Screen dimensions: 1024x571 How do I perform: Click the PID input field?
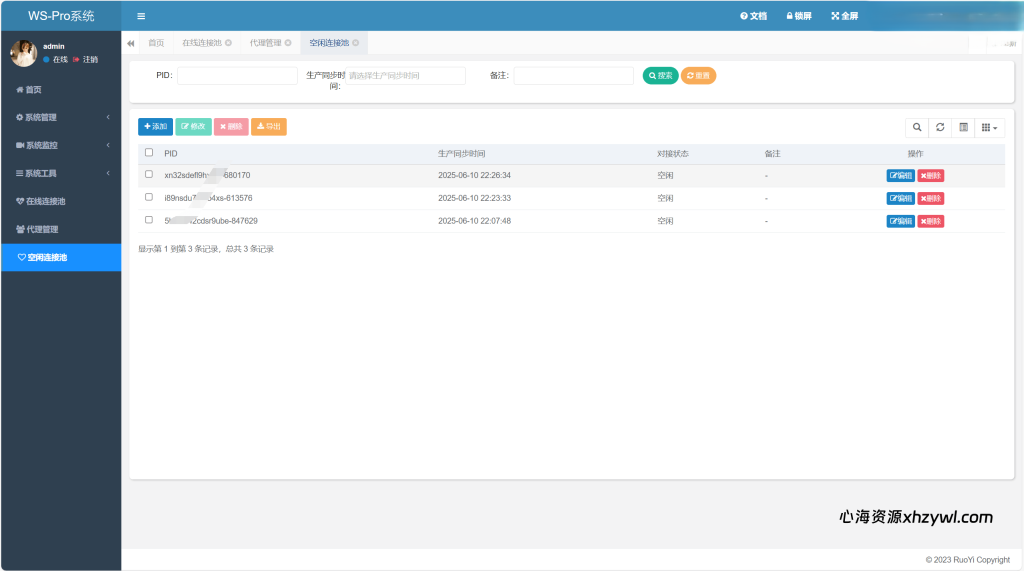pyautogui.click(x=237, y=76)
